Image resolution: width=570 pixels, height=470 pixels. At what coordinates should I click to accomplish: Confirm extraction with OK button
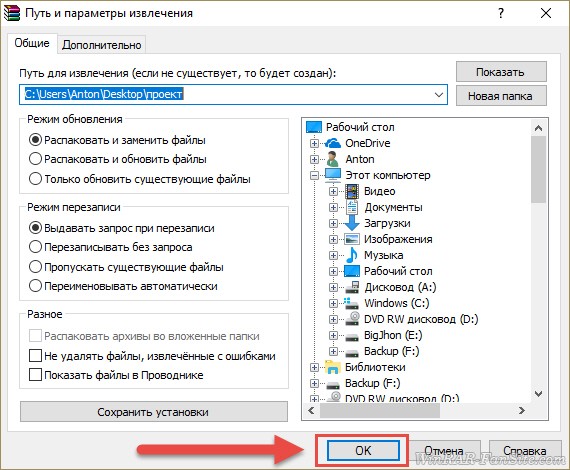363,450
